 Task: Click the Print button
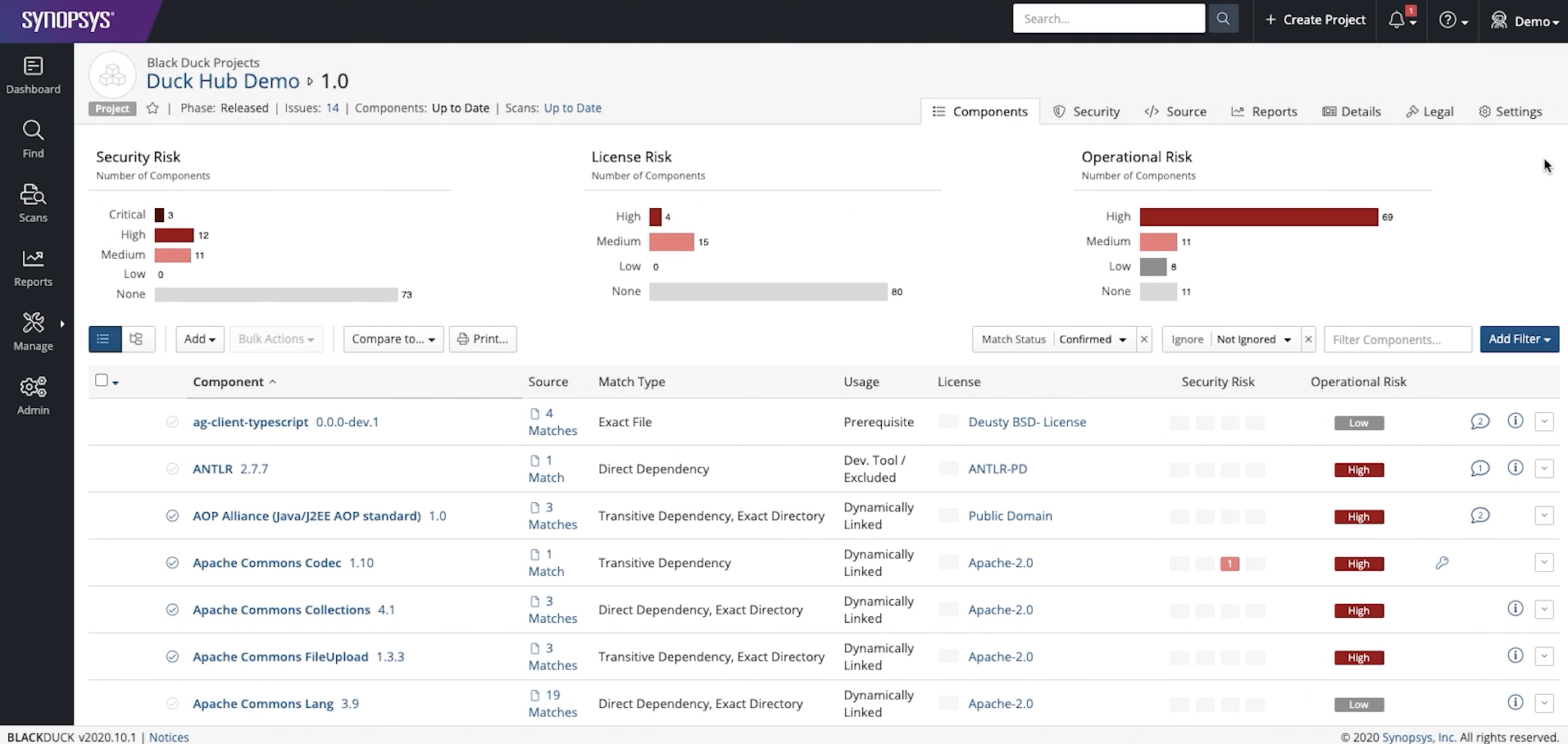coord(483,339)
